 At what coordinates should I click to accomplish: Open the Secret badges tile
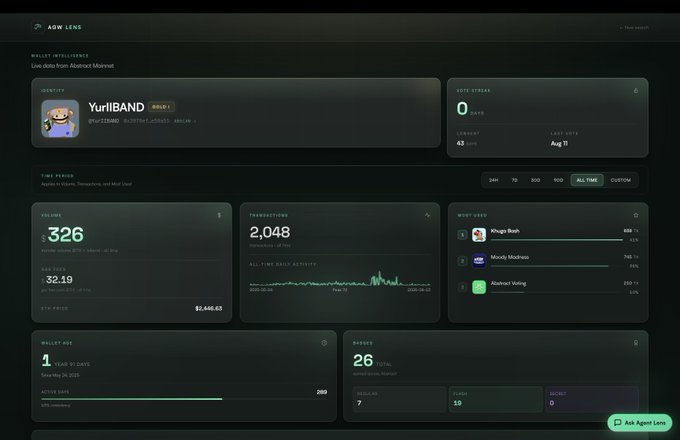coord(592,399)
